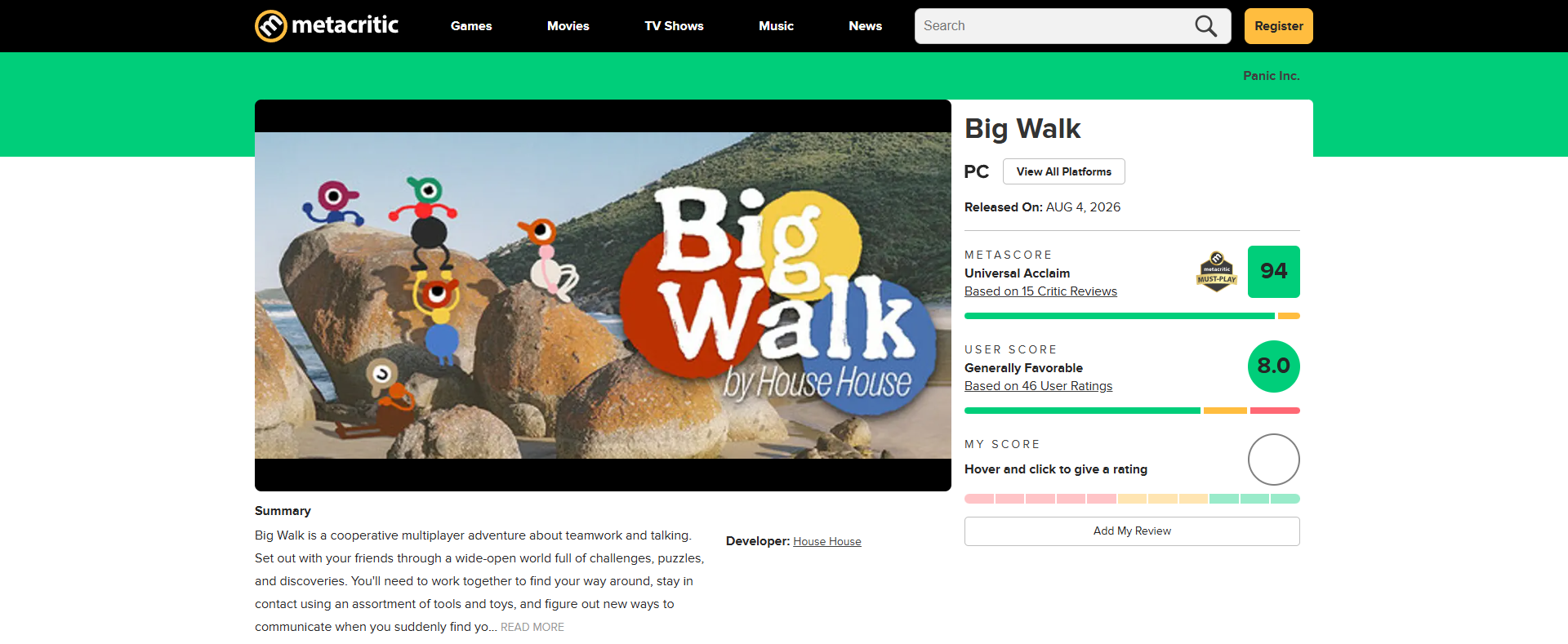
Task: Click Hover and click to give a rating text
Action: 1056,469
